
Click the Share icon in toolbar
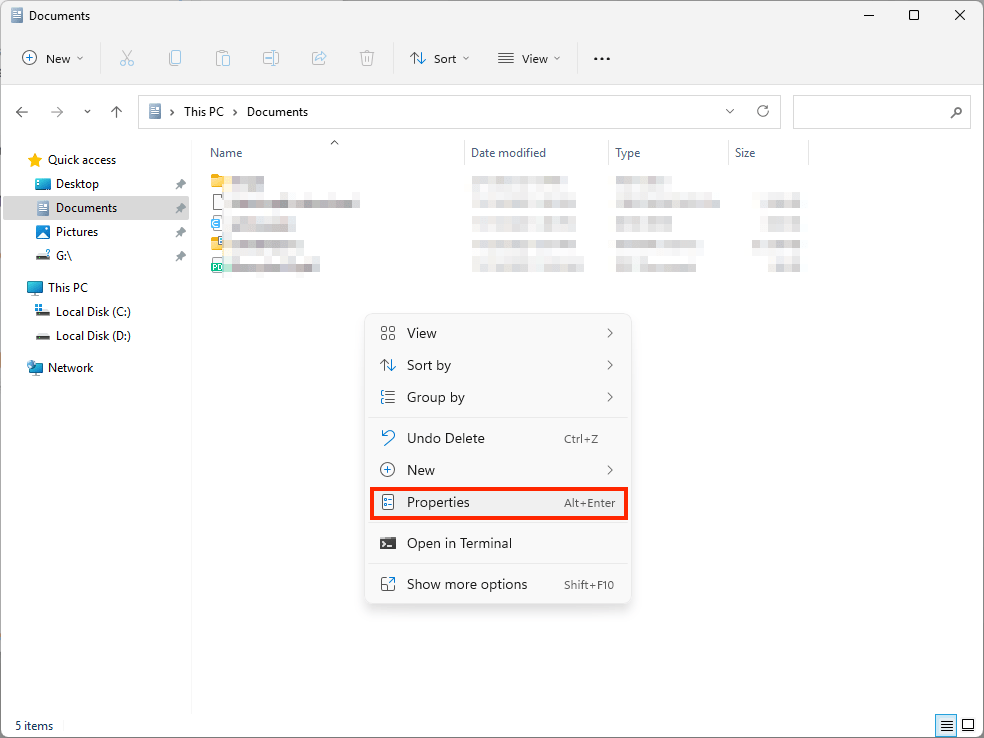pos(319,59)
